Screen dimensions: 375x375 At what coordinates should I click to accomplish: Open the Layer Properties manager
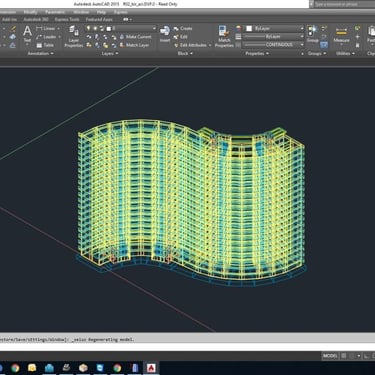pos(74,37)
